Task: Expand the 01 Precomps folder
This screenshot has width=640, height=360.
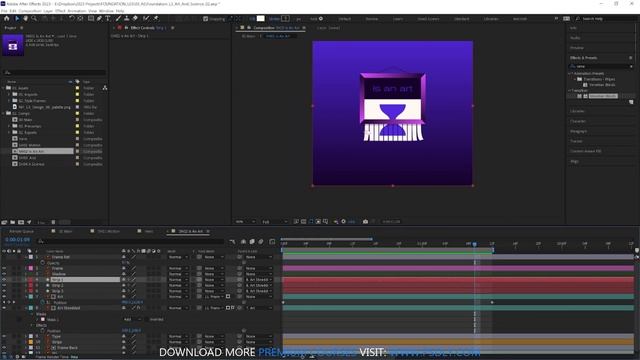Action: point(9,126)
